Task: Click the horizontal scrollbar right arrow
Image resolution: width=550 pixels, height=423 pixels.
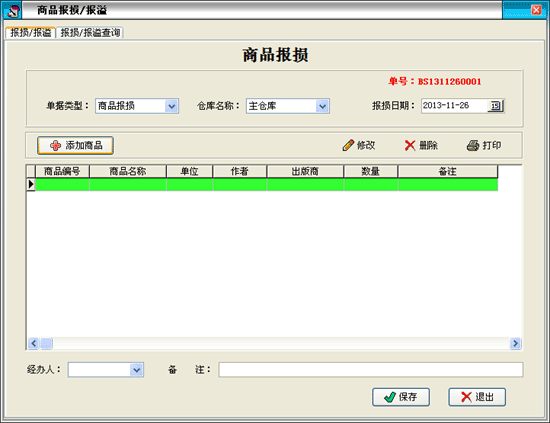Action: tap(515, 343)
